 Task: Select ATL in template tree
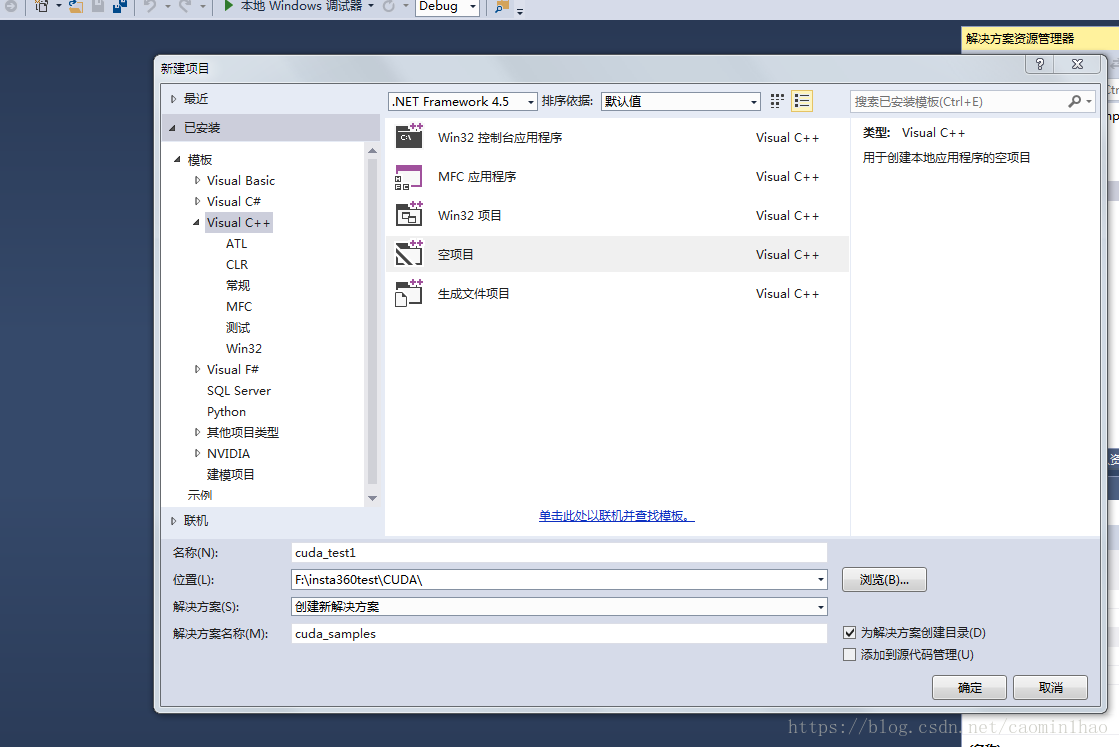pyautogui.click(x=236, y=243)
